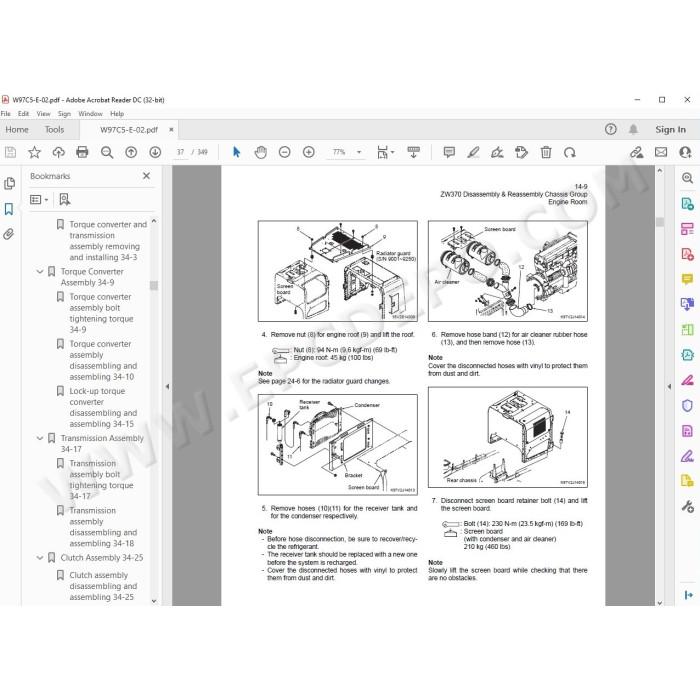Switch to the Tools tab
Screen dimensions: 700x700
(54, 129)
